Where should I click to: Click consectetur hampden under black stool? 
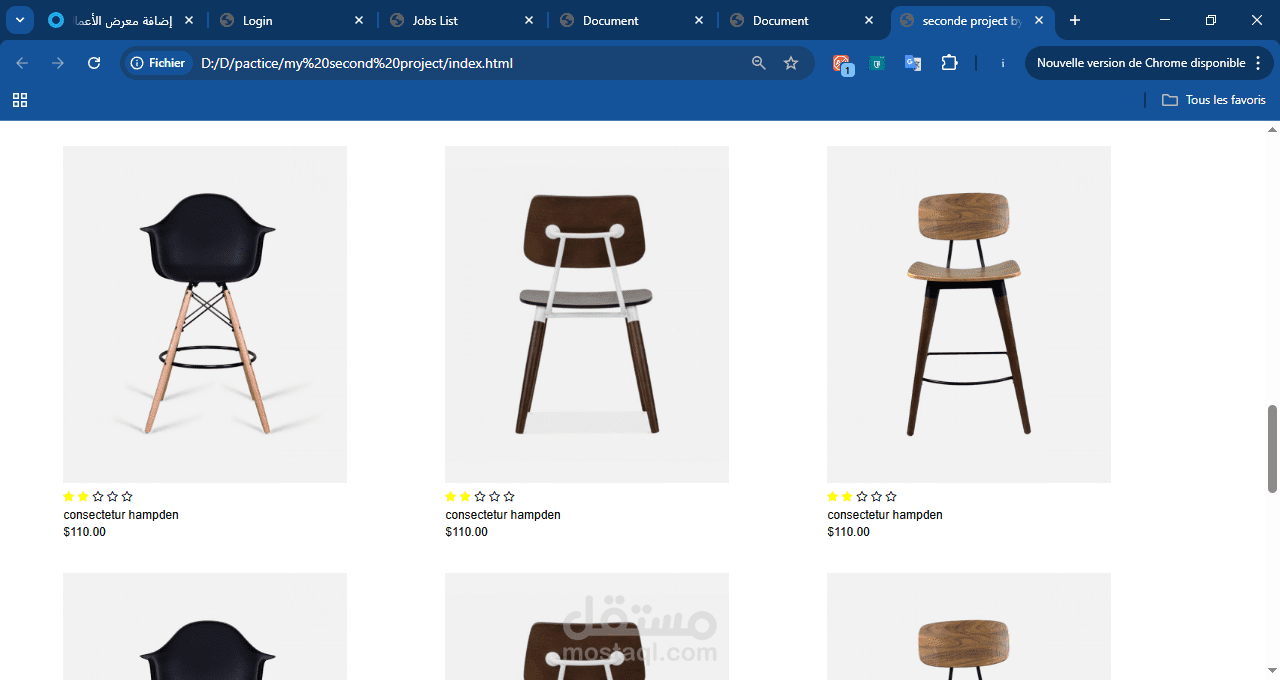[x=121, y=515]
